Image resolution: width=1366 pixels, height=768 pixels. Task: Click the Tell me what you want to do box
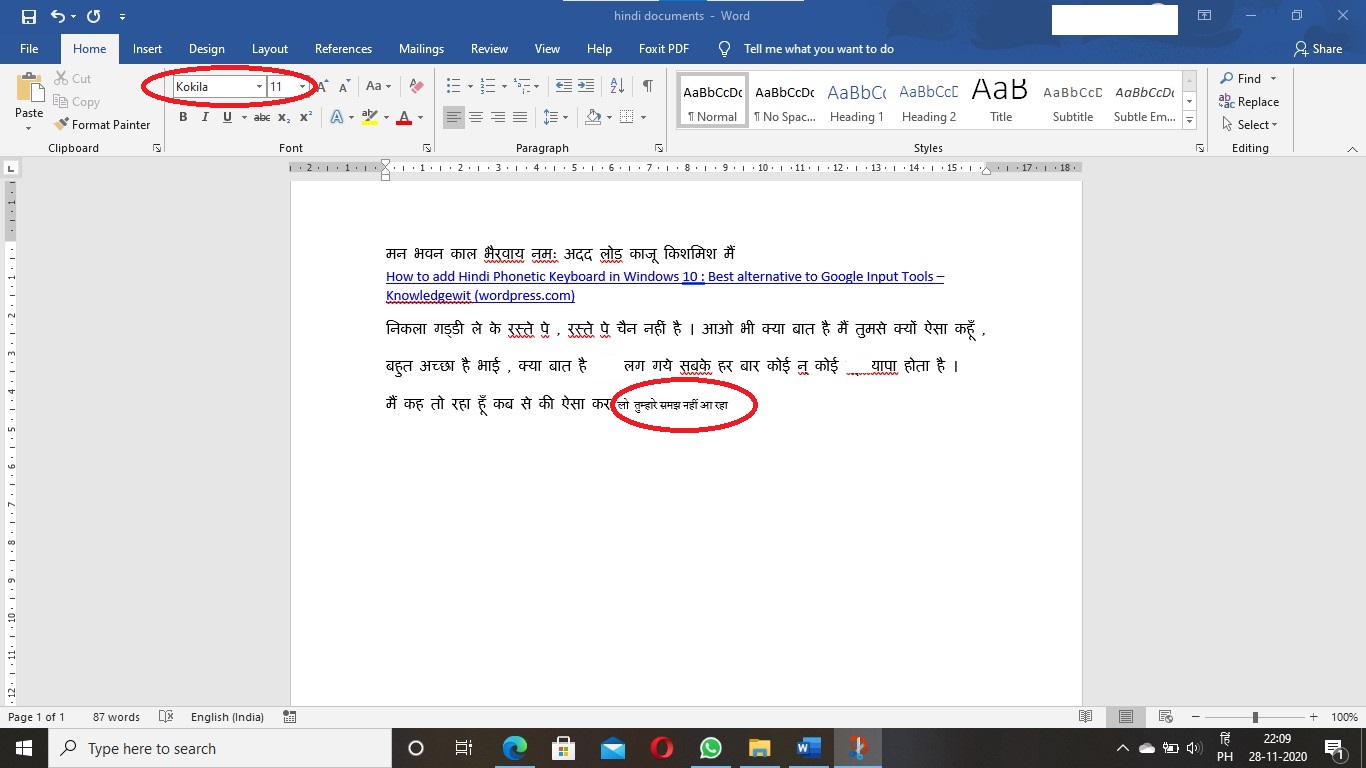pos(818,49)
